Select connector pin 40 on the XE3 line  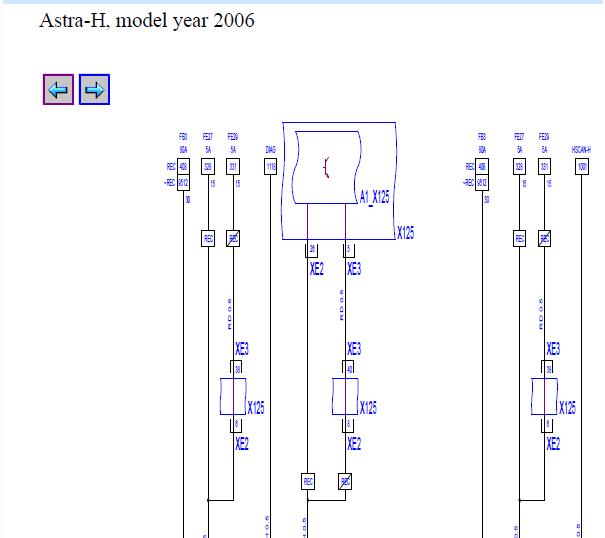349,368
